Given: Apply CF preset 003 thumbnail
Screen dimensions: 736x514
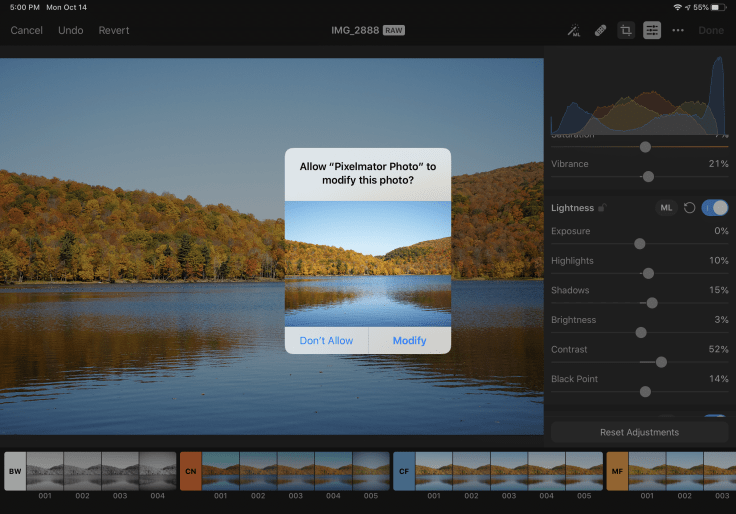Looking at the screenshot, I should point(509,471).
